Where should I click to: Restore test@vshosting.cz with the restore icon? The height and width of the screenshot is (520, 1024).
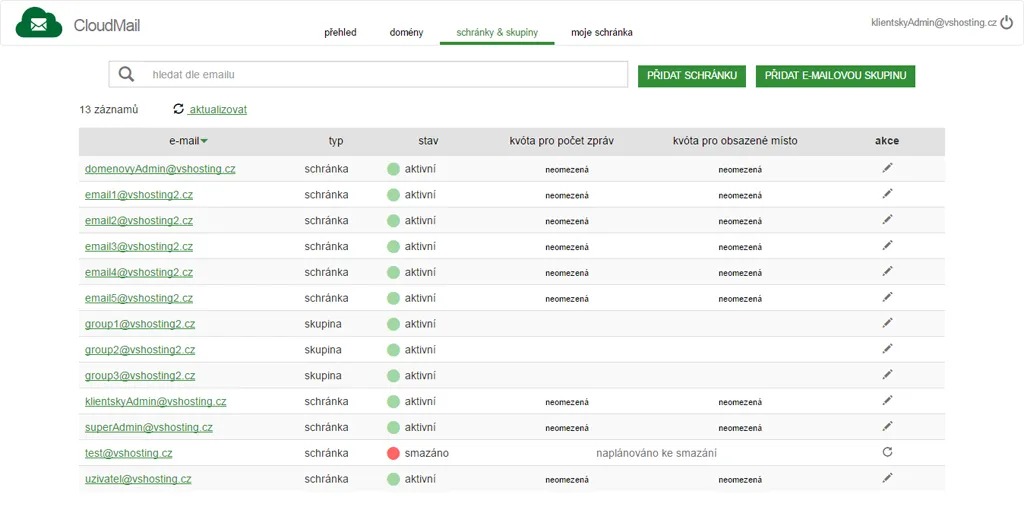[x=887, y=452]
